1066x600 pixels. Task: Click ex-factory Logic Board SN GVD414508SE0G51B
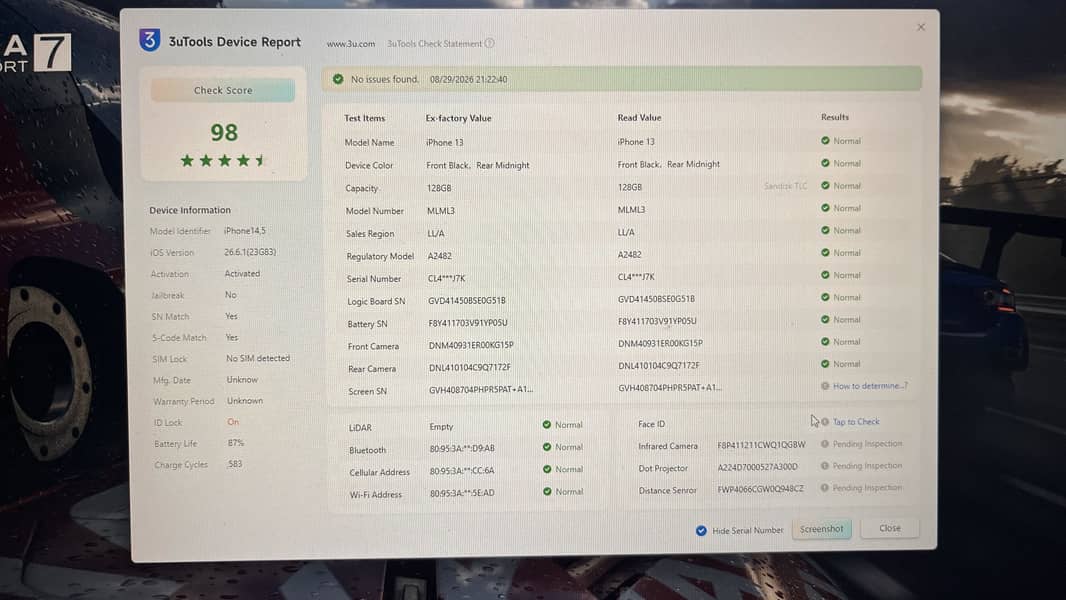click(x=466, y=300)
